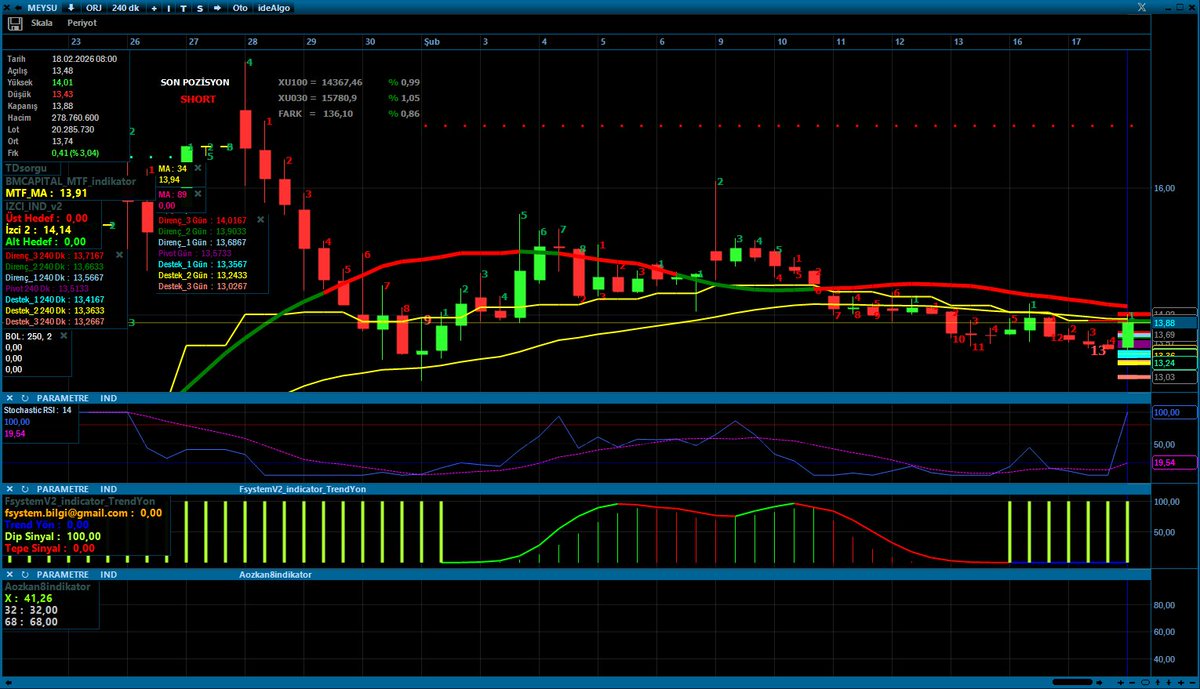Viewport: 1200px width, 689px height.
Task: Open IND tab of FsystemV2 panel
Action: 109,487
